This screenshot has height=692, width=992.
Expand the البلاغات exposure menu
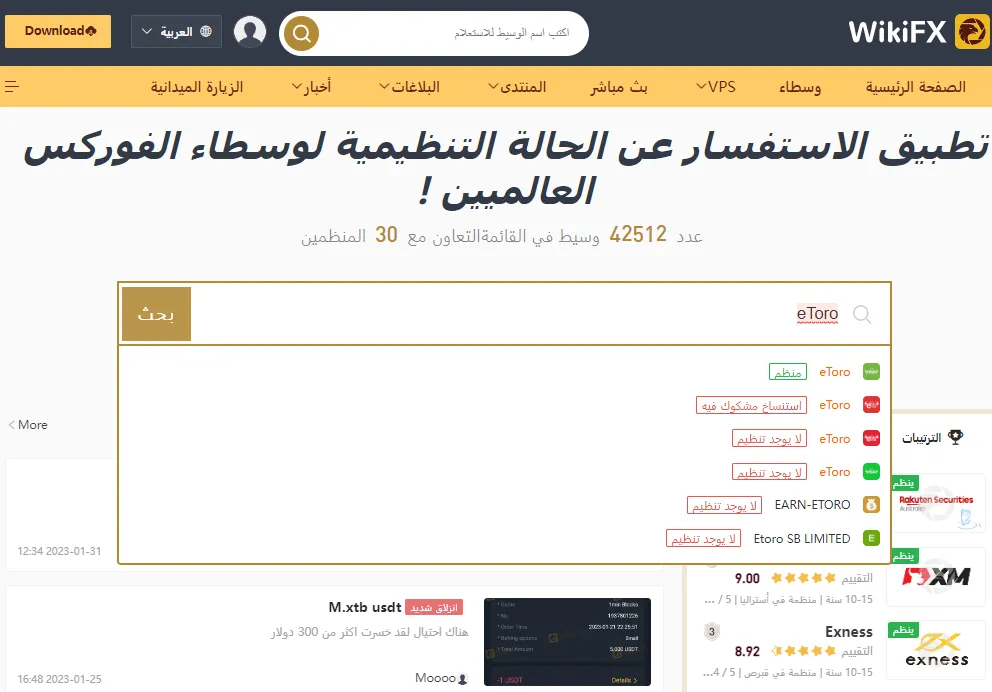(409, 87)
